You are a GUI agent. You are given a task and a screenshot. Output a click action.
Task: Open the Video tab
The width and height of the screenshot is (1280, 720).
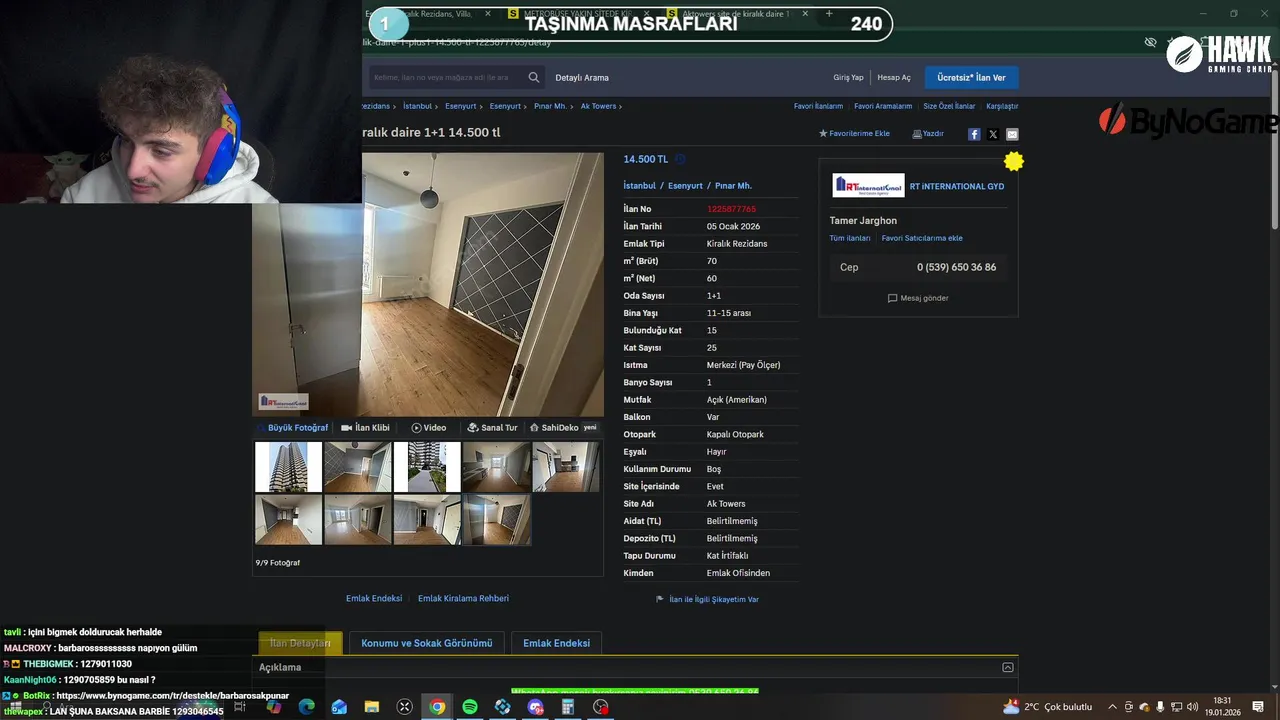pos(429,427)
